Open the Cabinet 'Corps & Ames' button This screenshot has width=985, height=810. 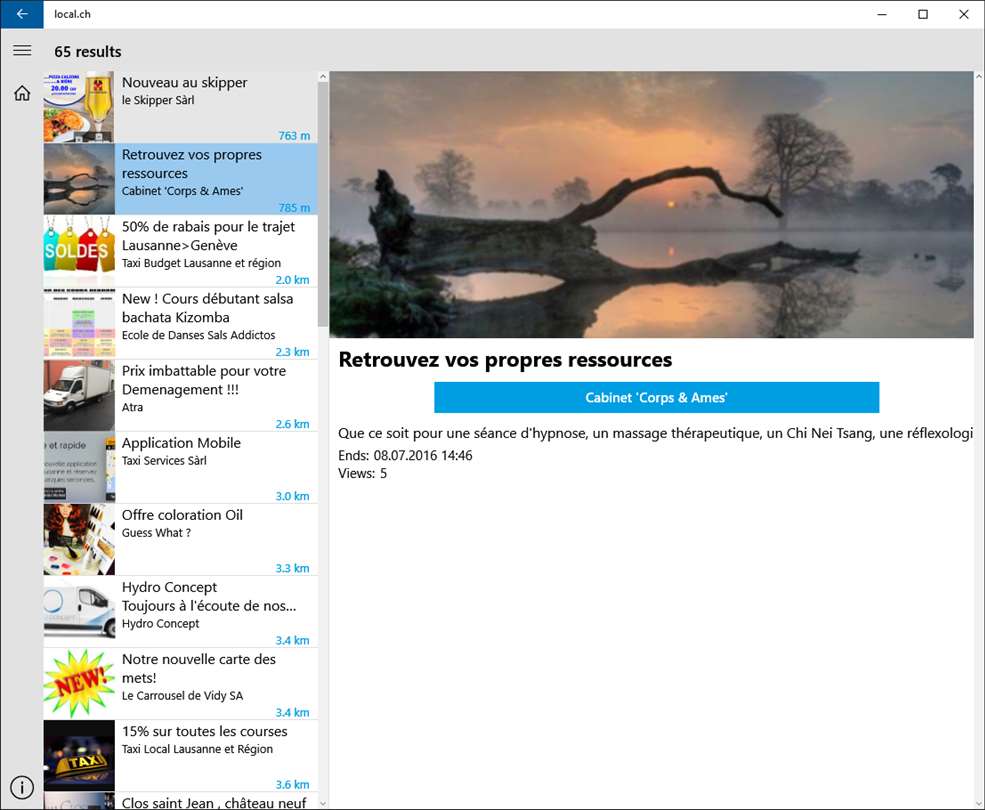[x=656, y=397]
